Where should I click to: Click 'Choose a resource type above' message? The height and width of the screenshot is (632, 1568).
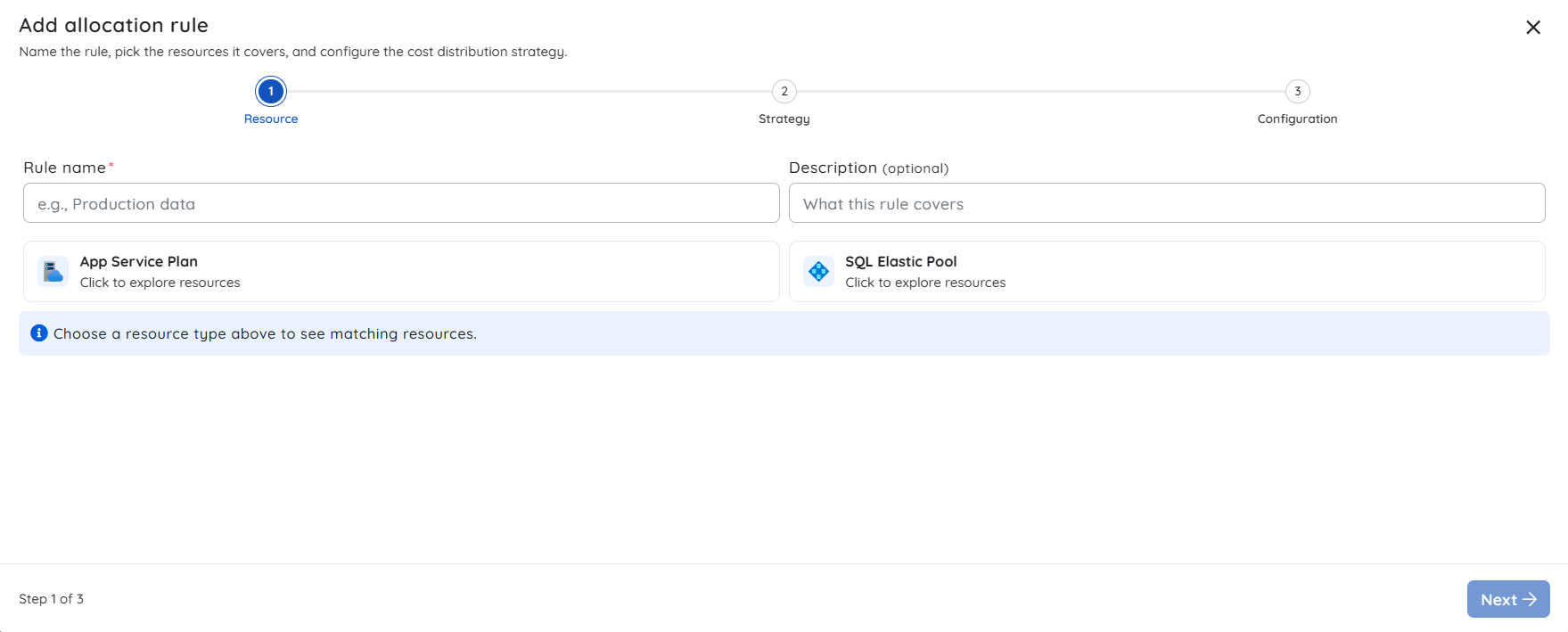tap(265, 333)
